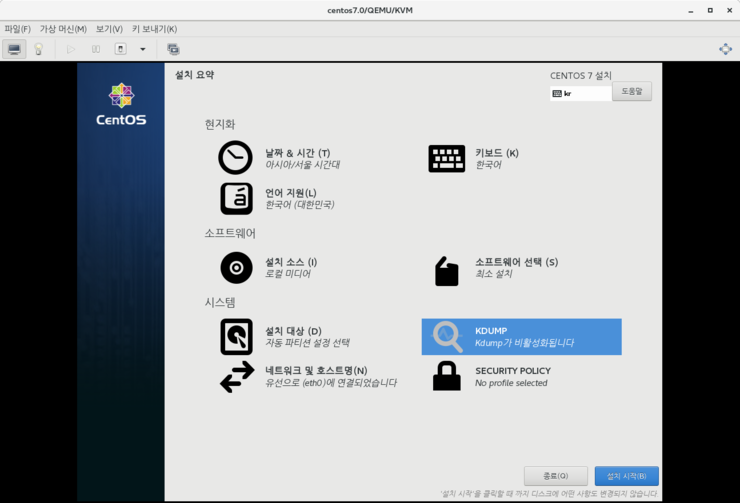Open the Date & Time clock icon
This screenshot has width=740, height=503.
[235, 158]
